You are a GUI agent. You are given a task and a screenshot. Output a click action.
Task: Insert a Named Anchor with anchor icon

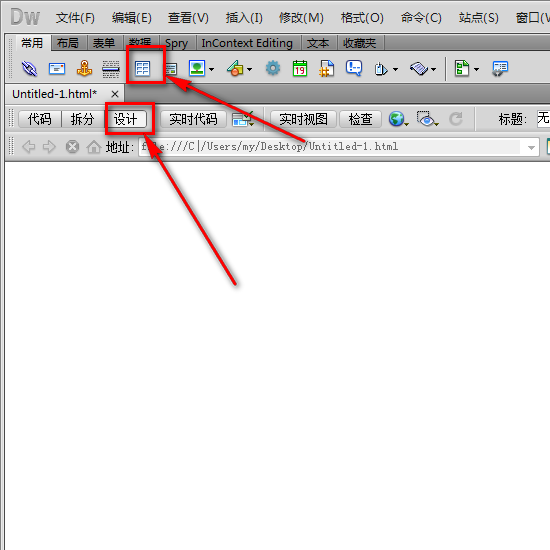(84, 68)
